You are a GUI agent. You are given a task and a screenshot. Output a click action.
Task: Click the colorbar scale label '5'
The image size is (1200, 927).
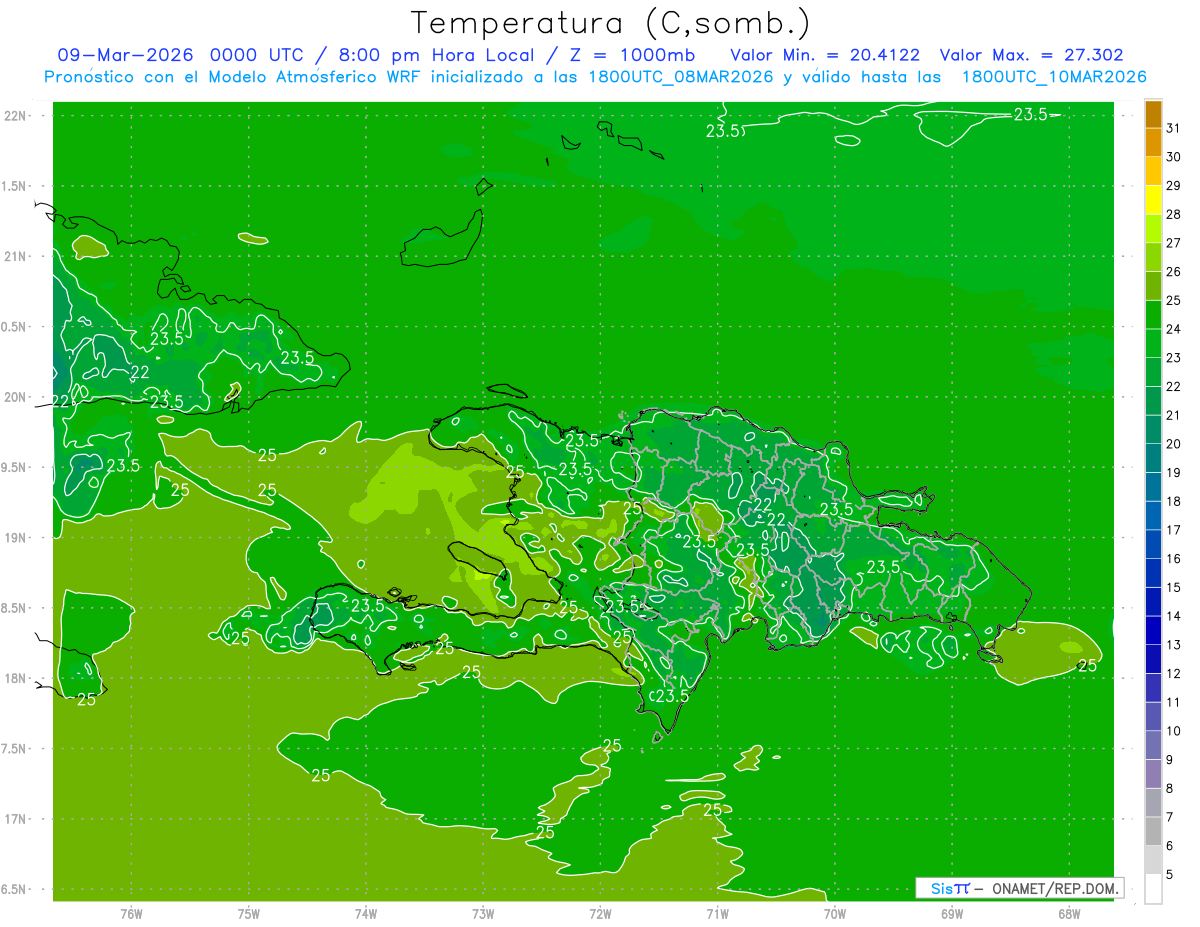click(x=1170, y=874)
